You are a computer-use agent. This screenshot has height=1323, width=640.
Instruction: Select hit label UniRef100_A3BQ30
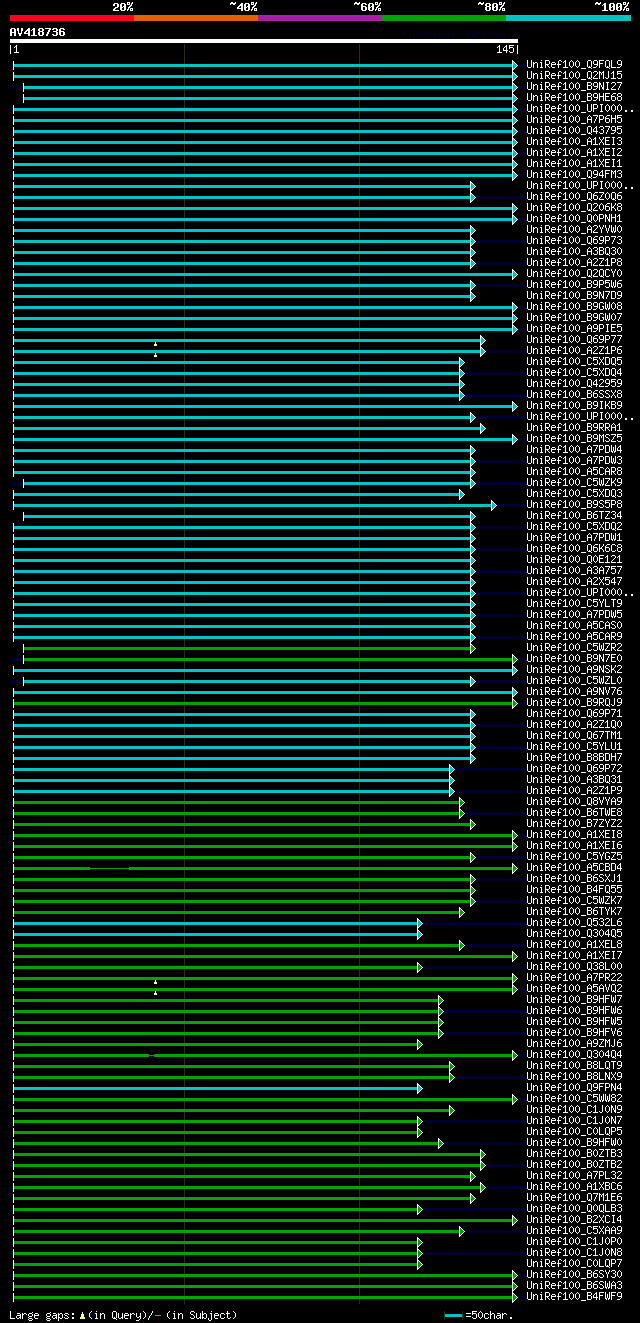coord(574,251)
